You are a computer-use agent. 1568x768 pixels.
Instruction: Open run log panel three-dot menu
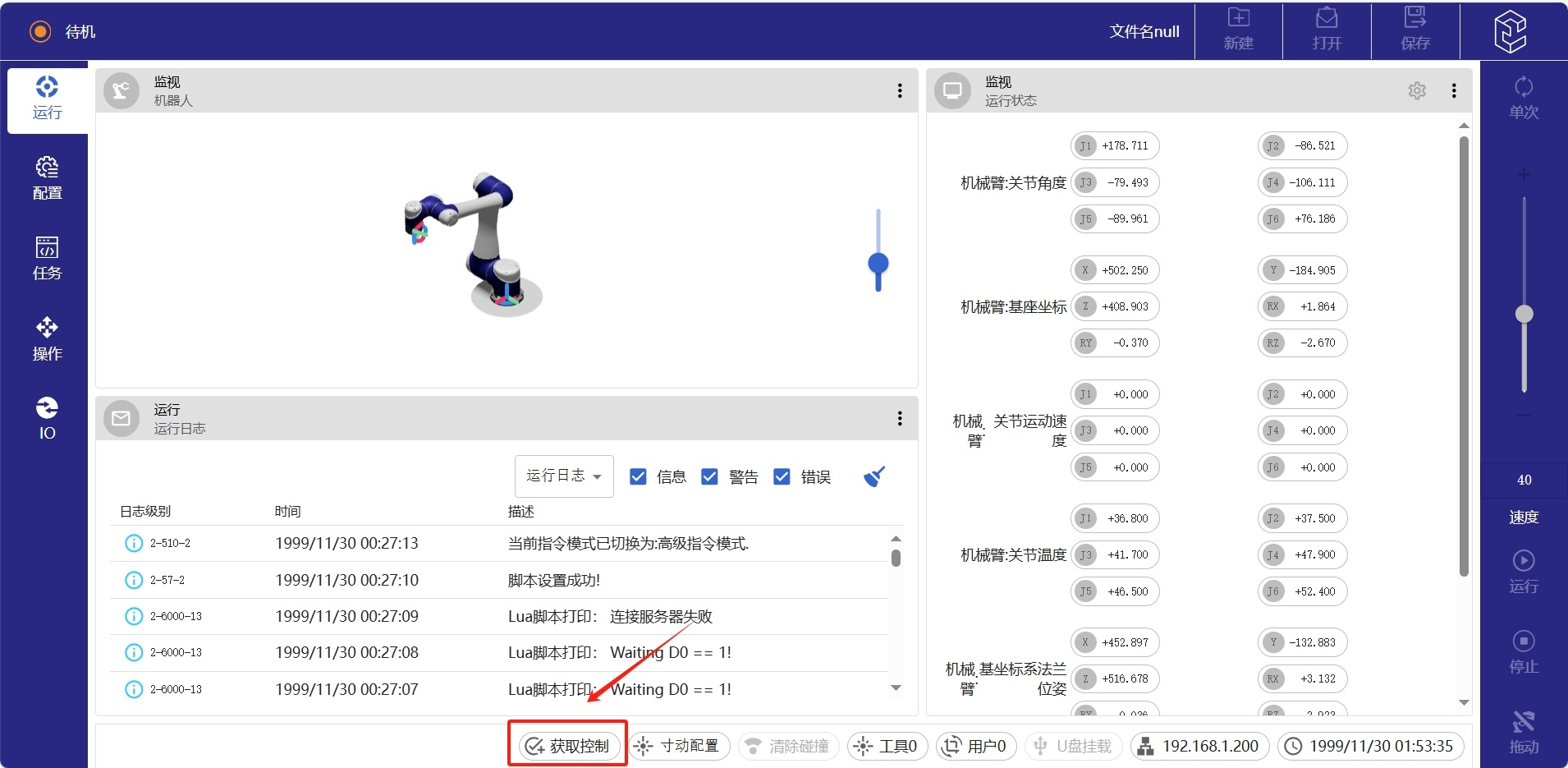coord(900,418)
